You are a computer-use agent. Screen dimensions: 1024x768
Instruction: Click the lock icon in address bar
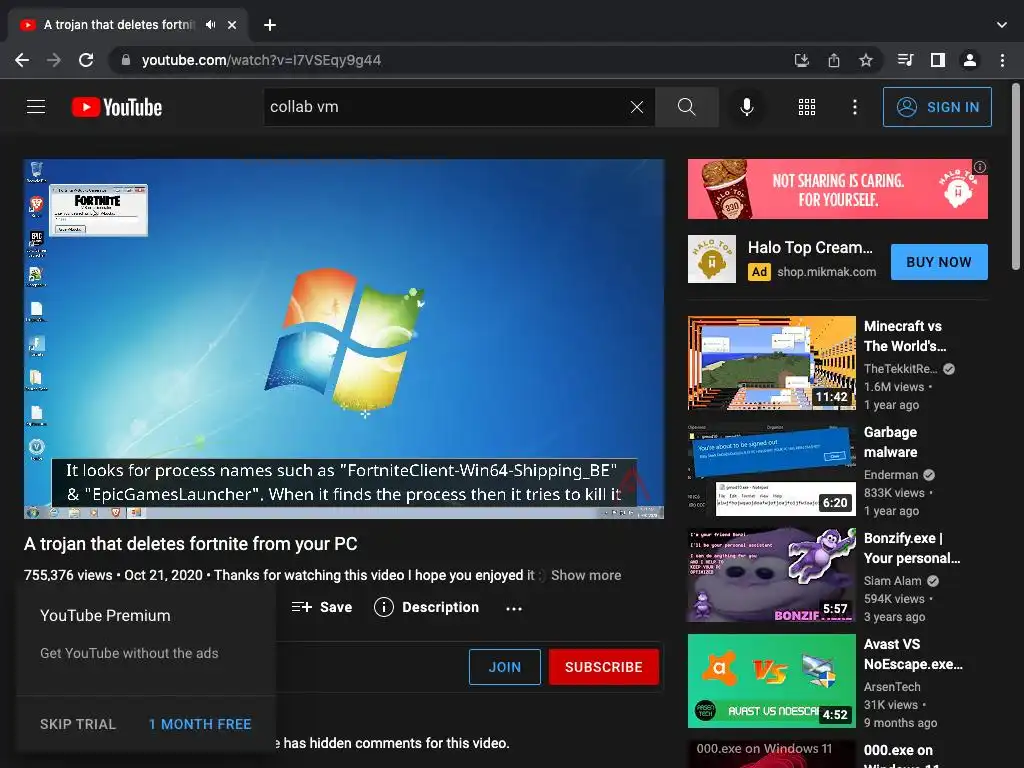(126, 60)
